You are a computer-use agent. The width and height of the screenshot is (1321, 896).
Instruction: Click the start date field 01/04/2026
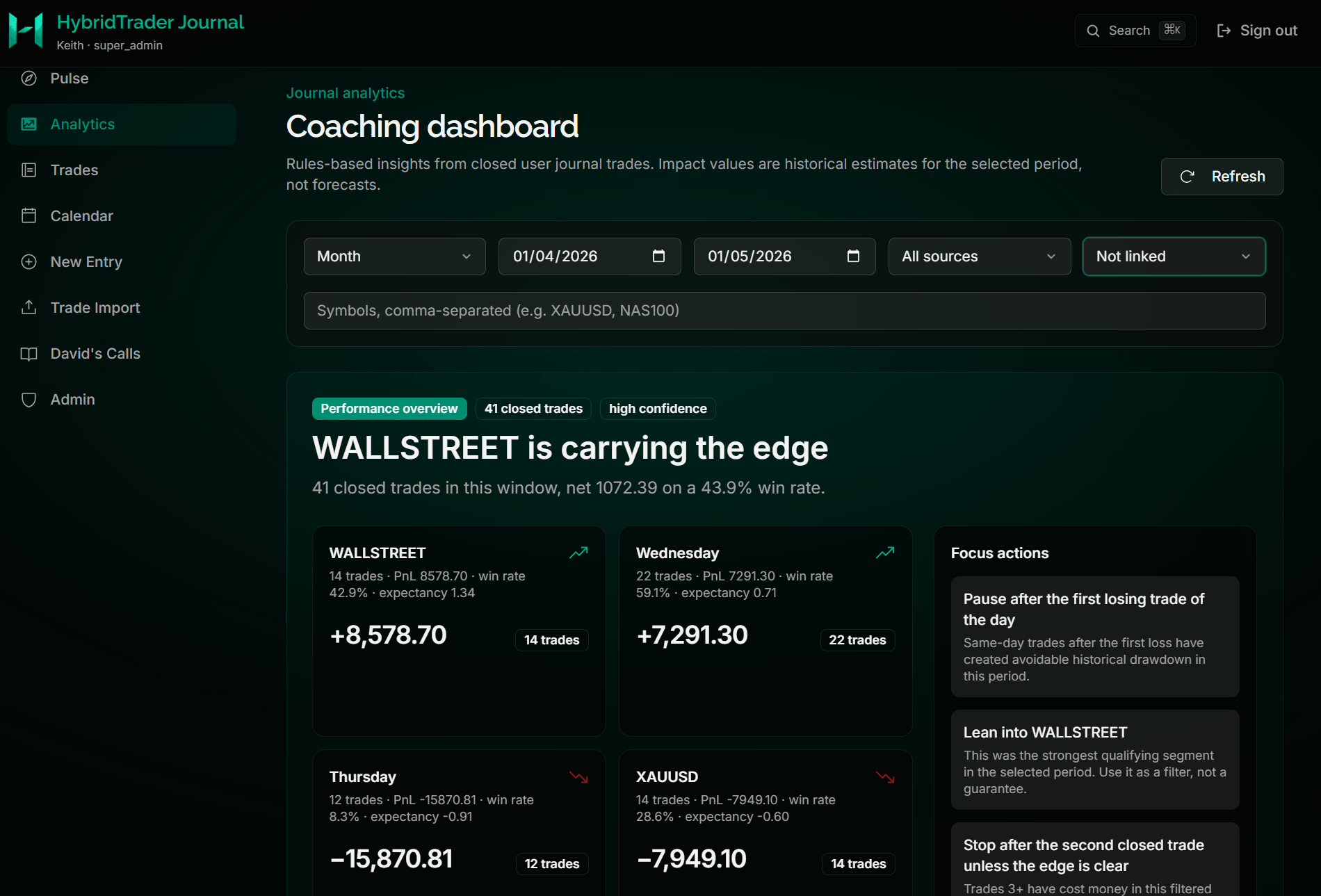click(590, 256)
